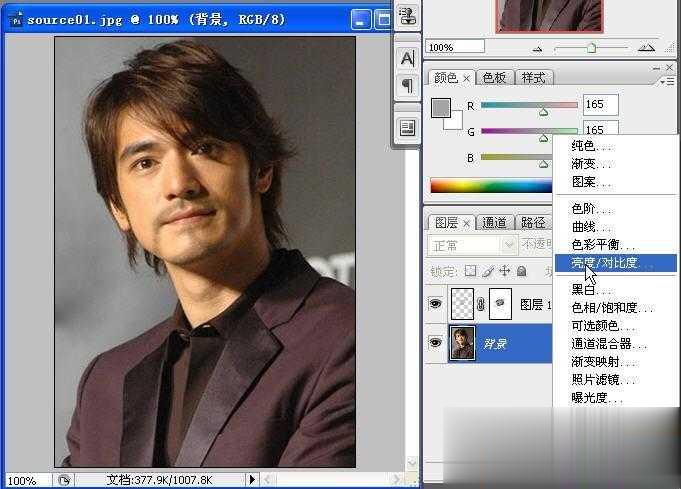This screenshot has height=489, width=681.
Task: Click the Navigator zoom field showing 100%
Action: pyautogui.click(x=455, y=46)
